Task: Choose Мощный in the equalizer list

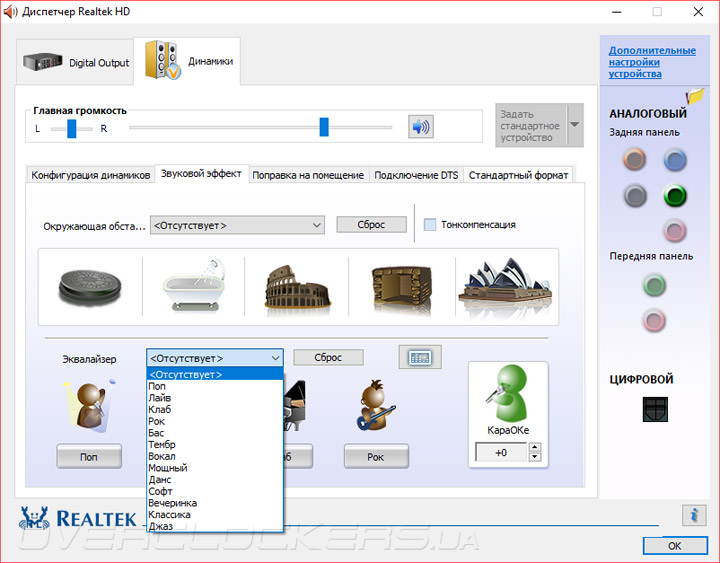Action: click(x=214, y=468)
